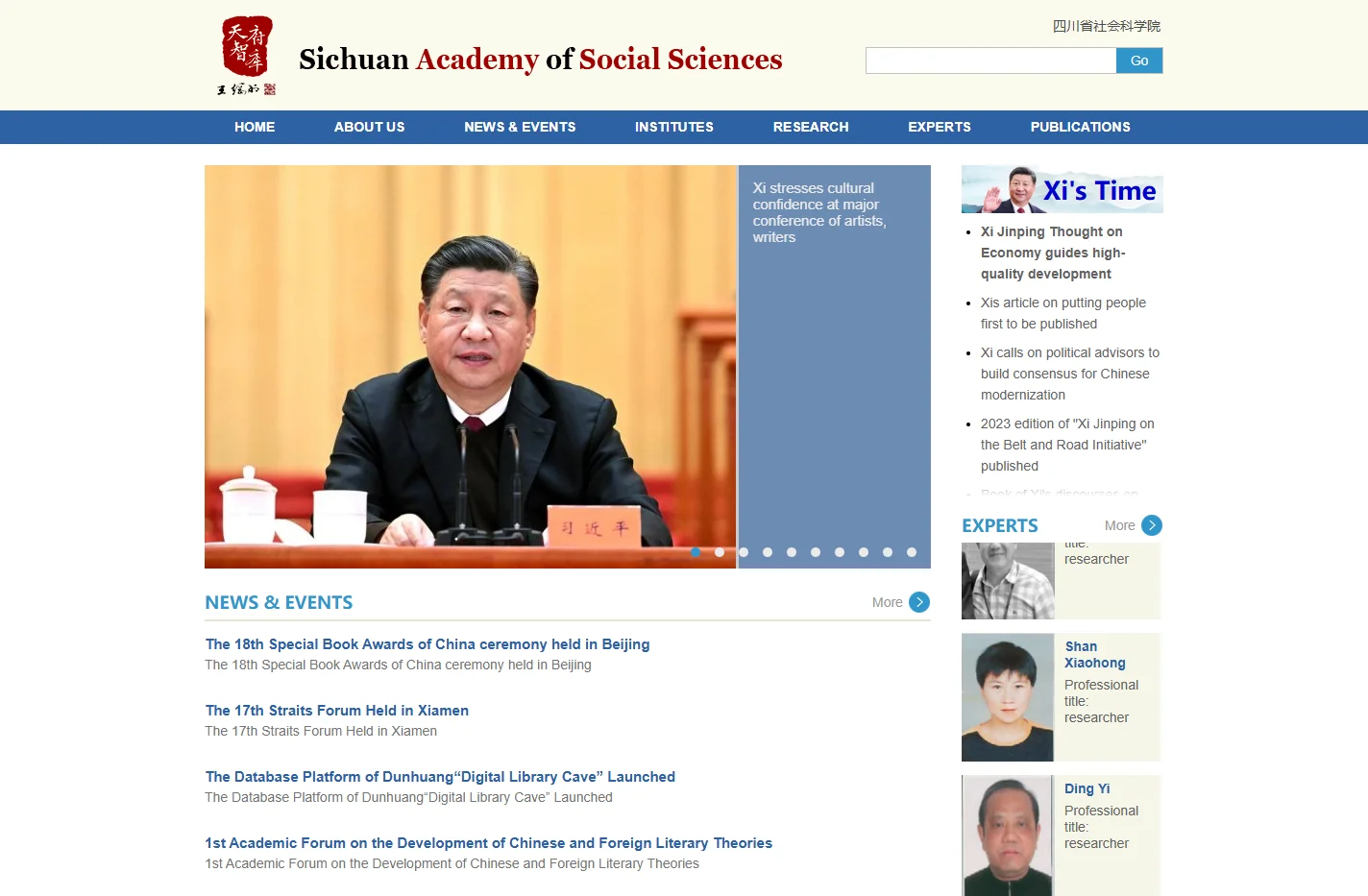Select the third carousel slide dot
1368x896 pixels.
[x=744, y=552]
